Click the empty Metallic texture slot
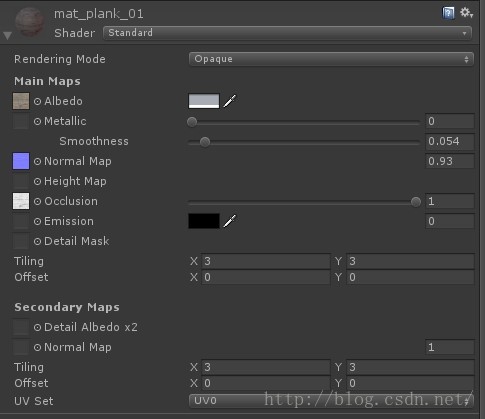Screen dimensions: 485x419 tap(21, 121)
